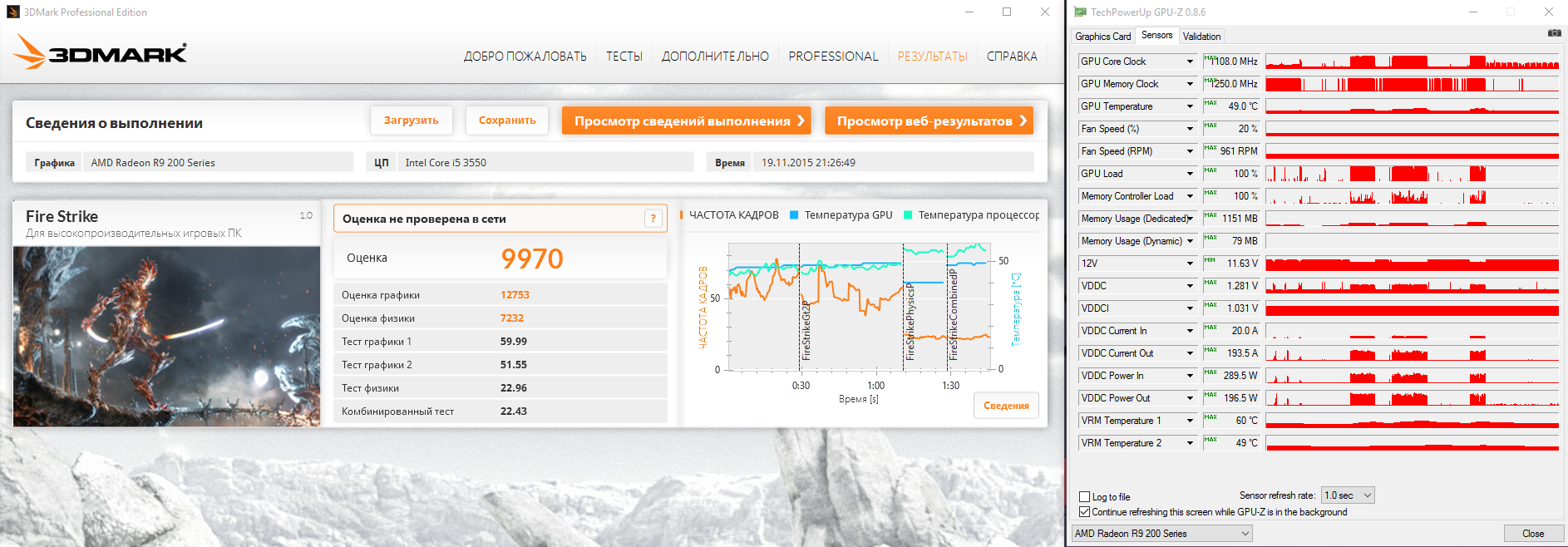Click the Intel Core i5 3550 CPU field
Viewport: 1568px width, 547px height.
click(x=545, y=162)
